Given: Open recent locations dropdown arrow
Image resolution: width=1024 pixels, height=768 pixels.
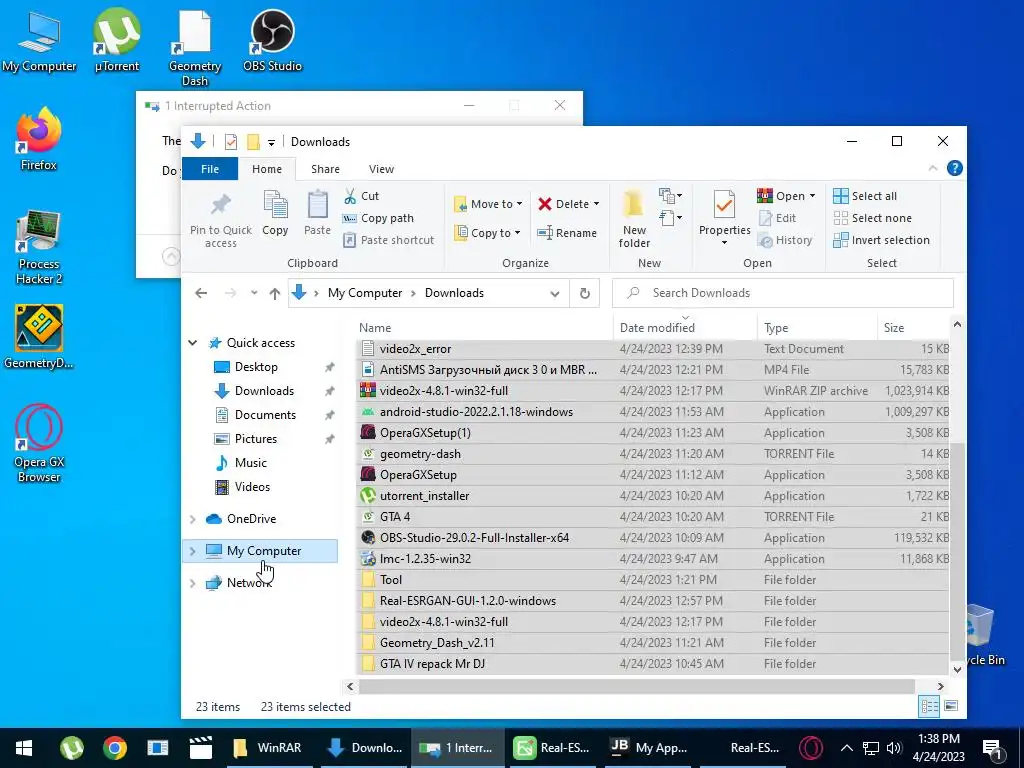Looking at the screenshot, I should click(x=254, y=293).
